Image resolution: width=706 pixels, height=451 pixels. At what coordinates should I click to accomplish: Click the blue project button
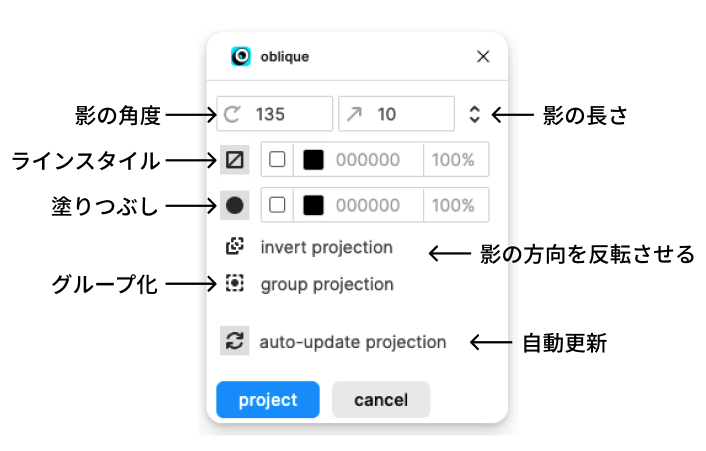[268, 400]
